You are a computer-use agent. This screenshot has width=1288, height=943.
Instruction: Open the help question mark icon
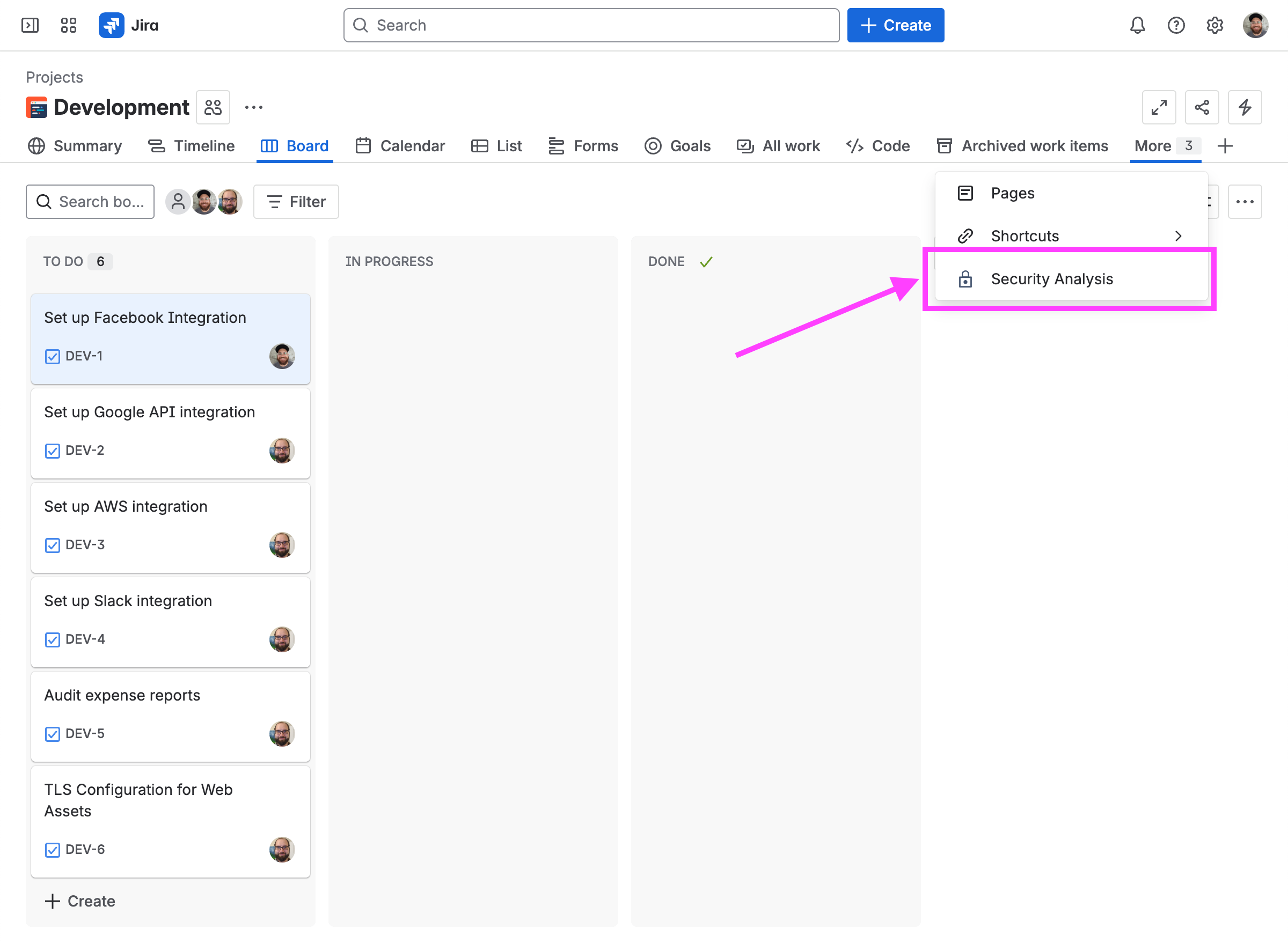click(x=1175, y=25)
